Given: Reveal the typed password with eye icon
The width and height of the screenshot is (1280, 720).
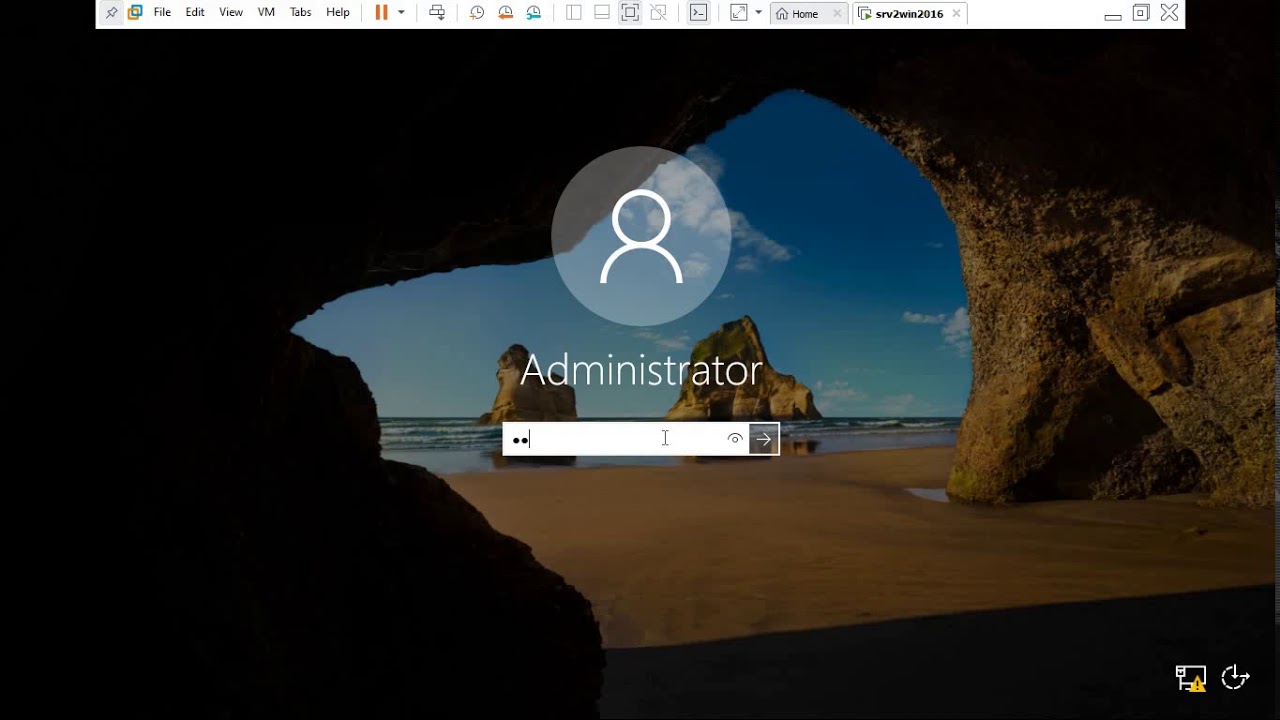Looking at the screenshot, I should [x=735, y=439].
